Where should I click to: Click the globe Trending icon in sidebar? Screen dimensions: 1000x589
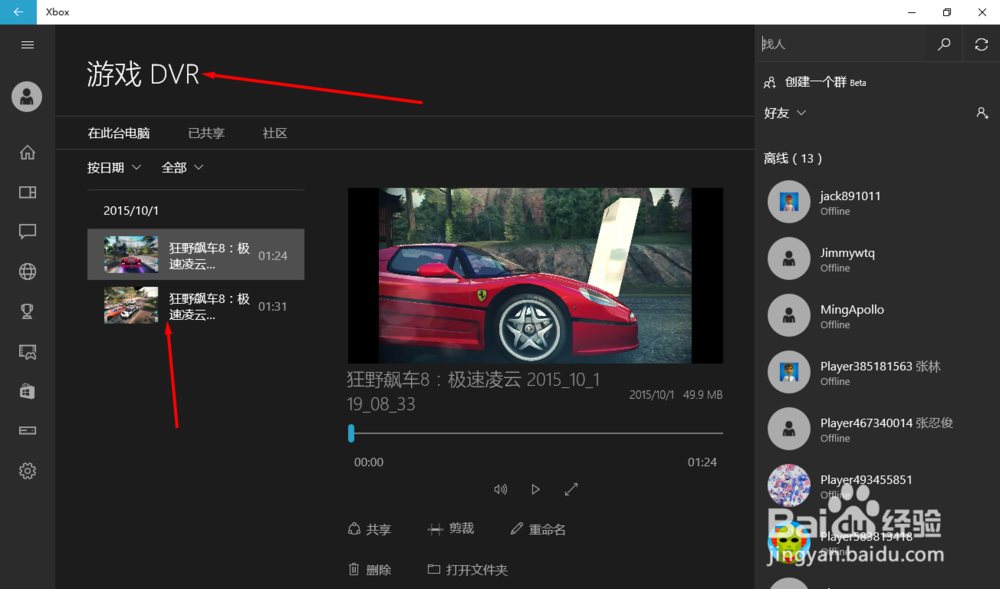click(x=27, y=271)
